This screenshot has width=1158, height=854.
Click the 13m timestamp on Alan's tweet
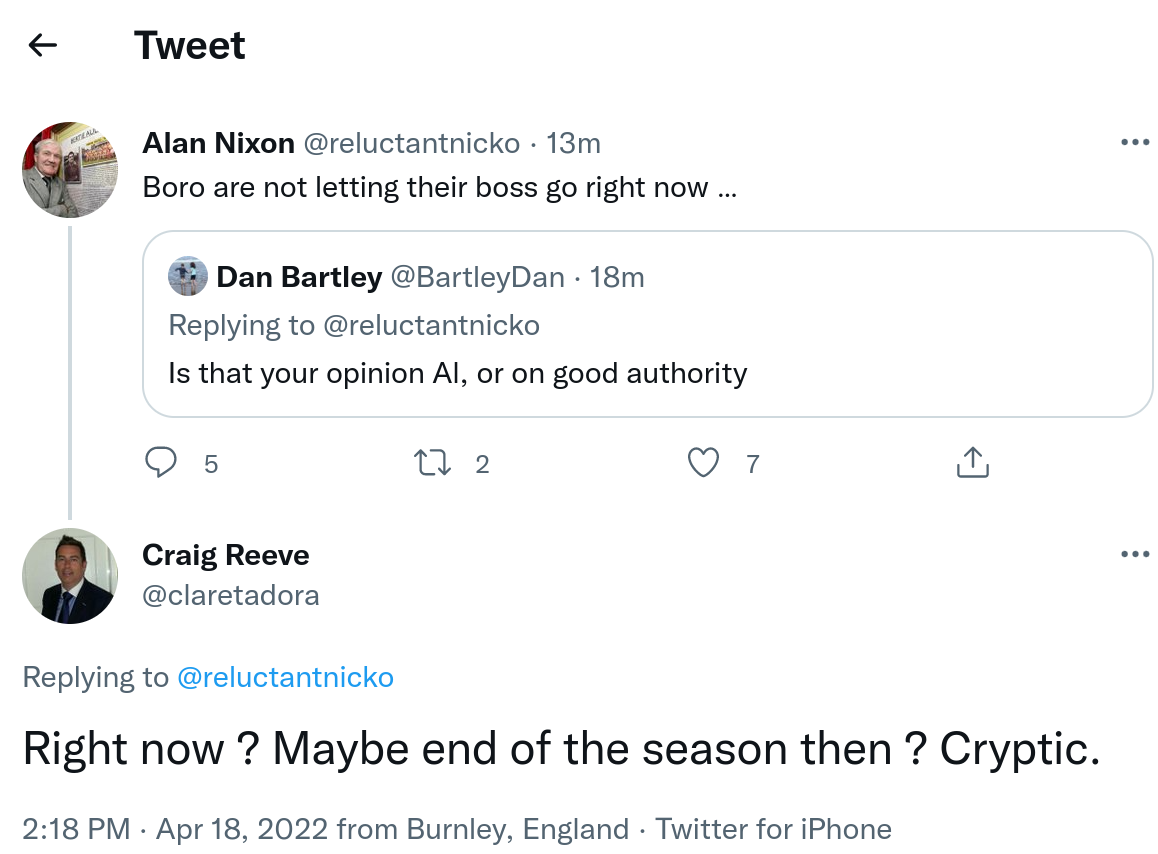(574, 143)
